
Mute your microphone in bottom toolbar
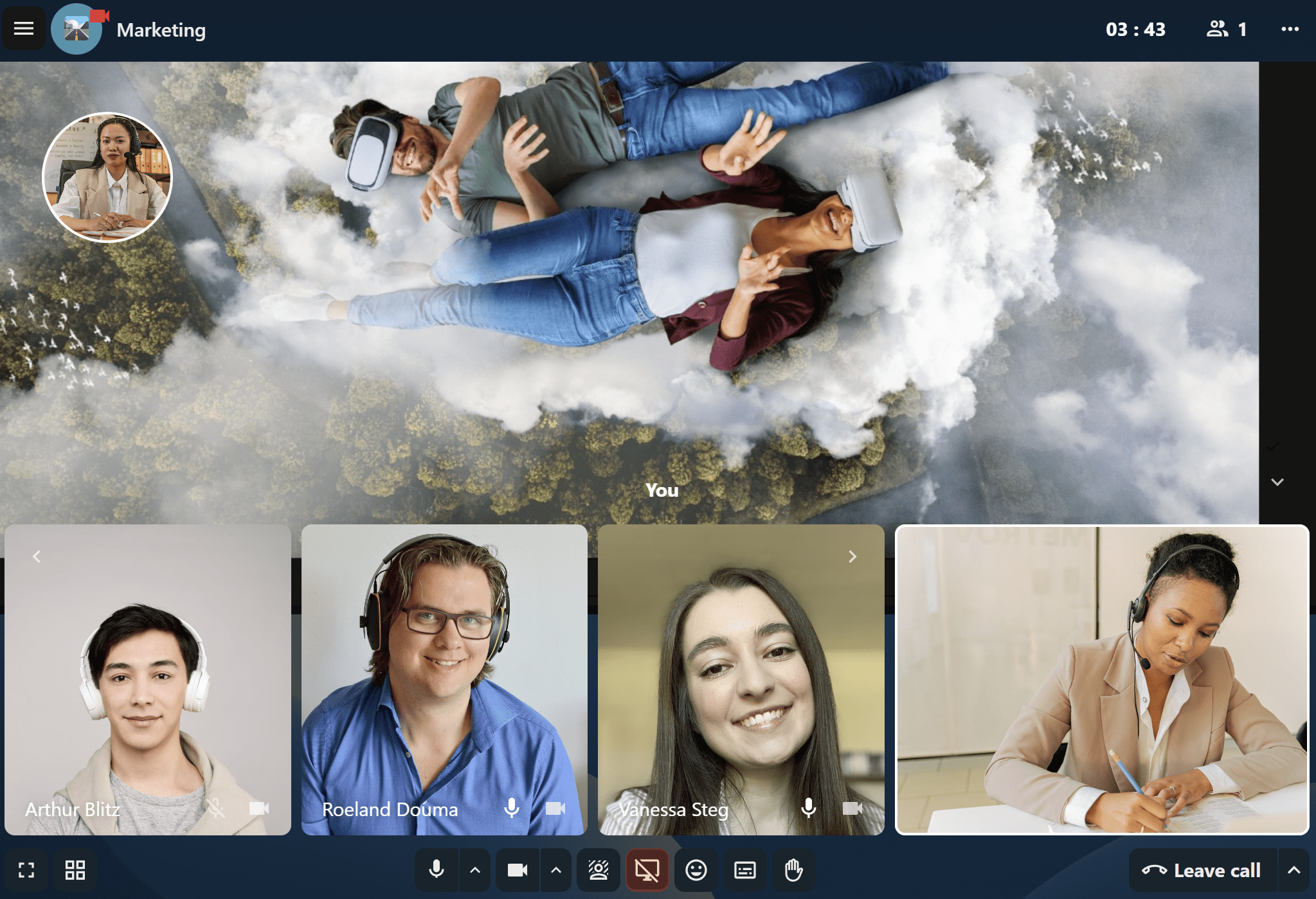[437, 870]
